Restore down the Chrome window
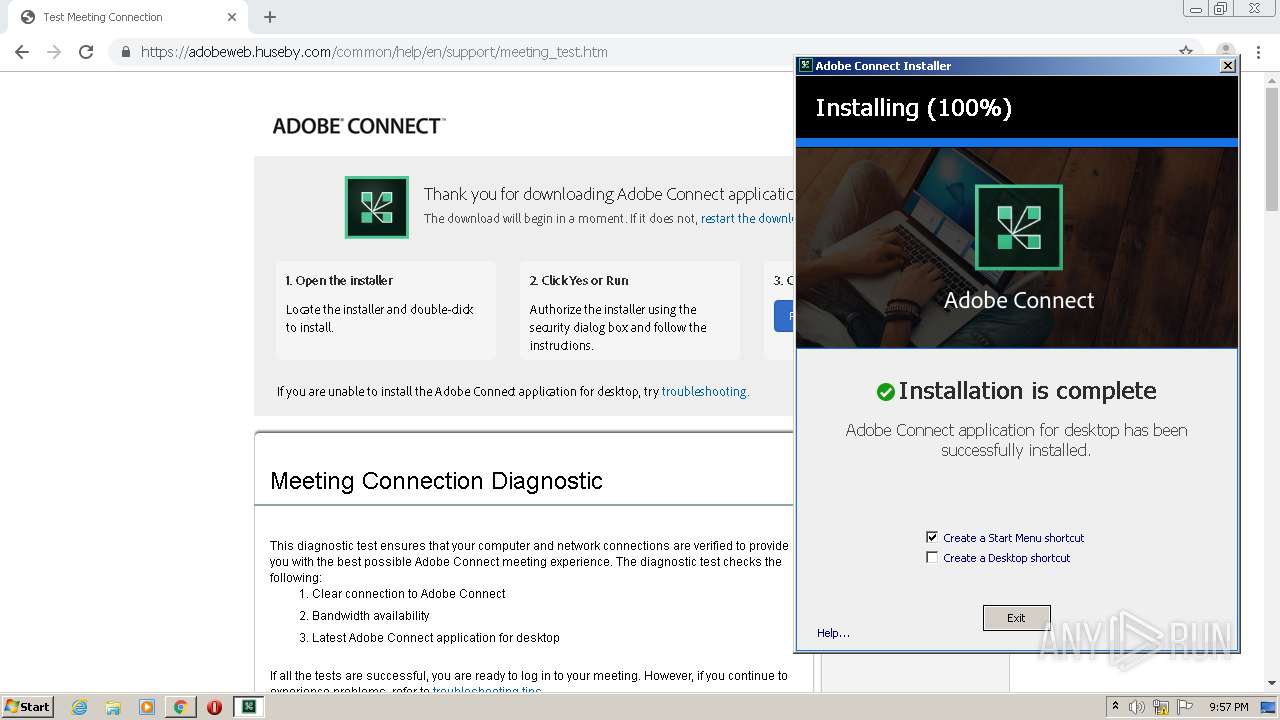The width and height of the screenshot is (1280, 720). point(1221,9)
